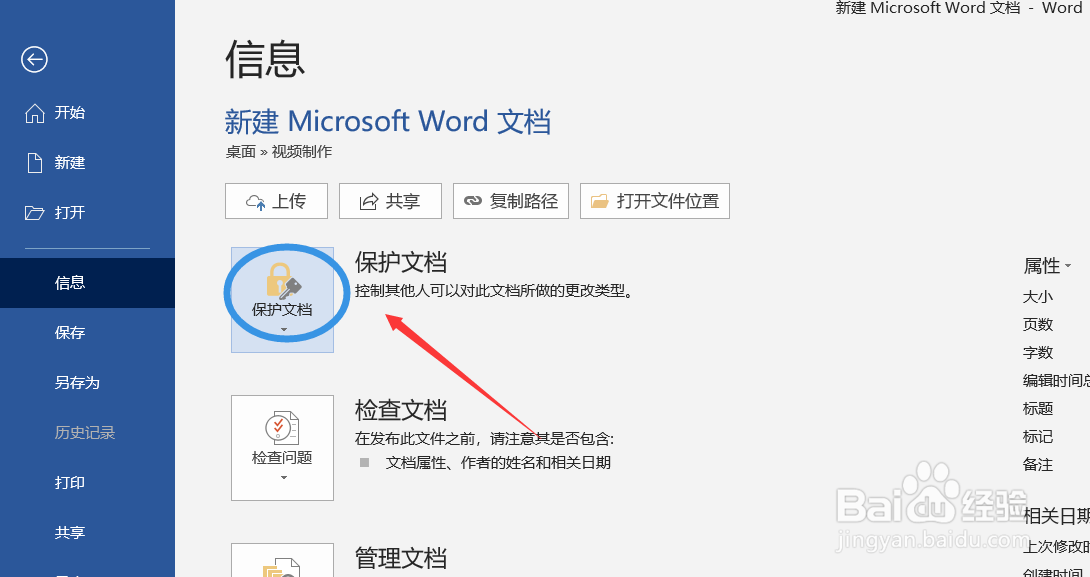The height and width of the screenshot is (577, 1090).
Task: Click the 信息 page heading
Action: pos(266,60)
